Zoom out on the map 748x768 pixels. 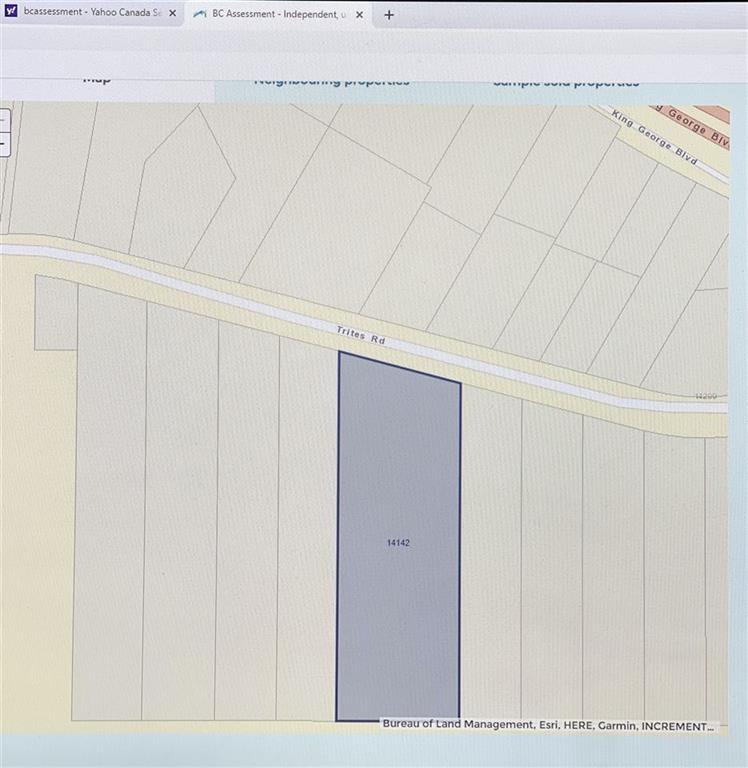[3, 143]
